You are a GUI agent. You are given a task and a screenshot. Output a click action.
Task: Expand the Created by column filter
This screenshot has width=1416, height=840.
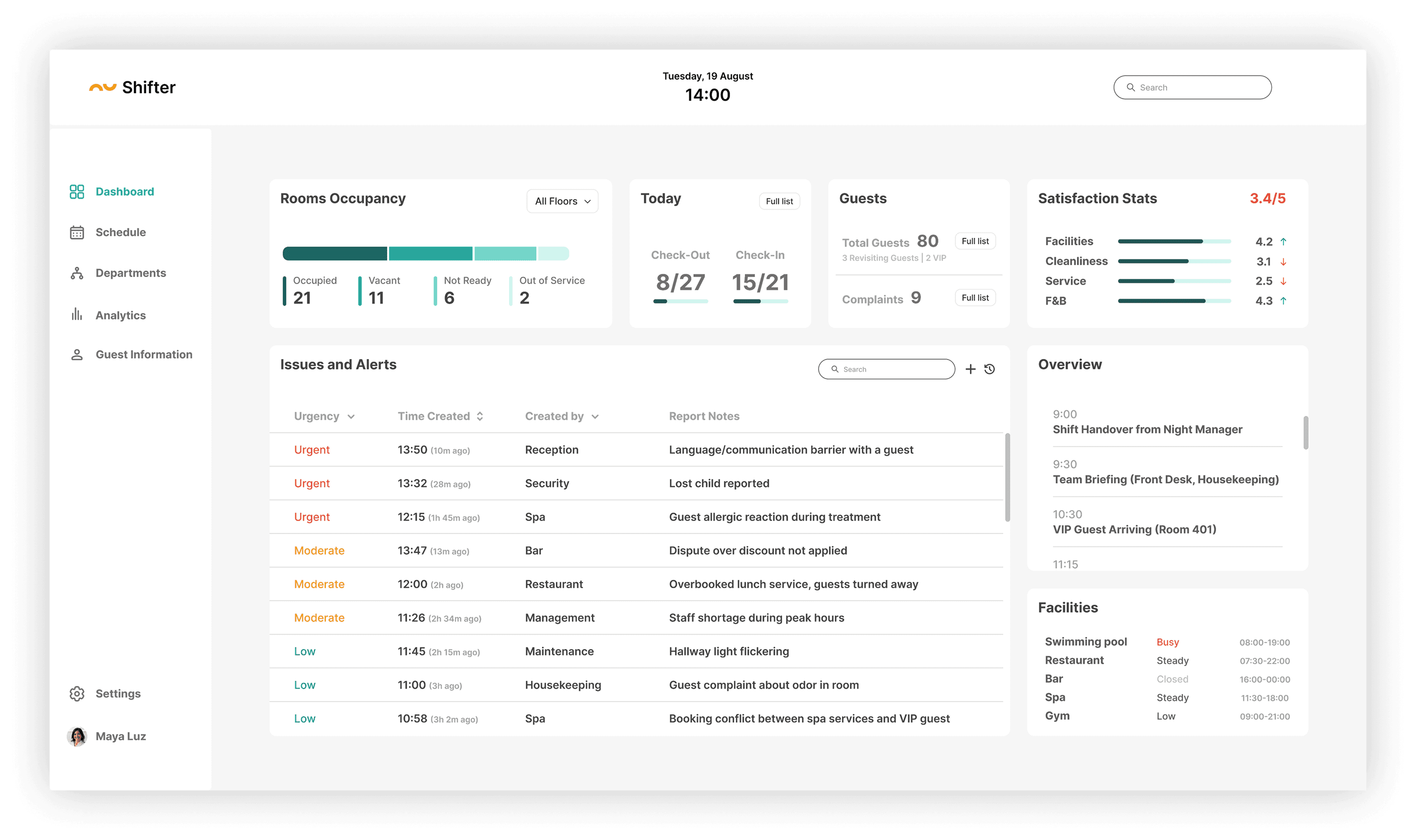pyautogui.click(x=595, y=416)
